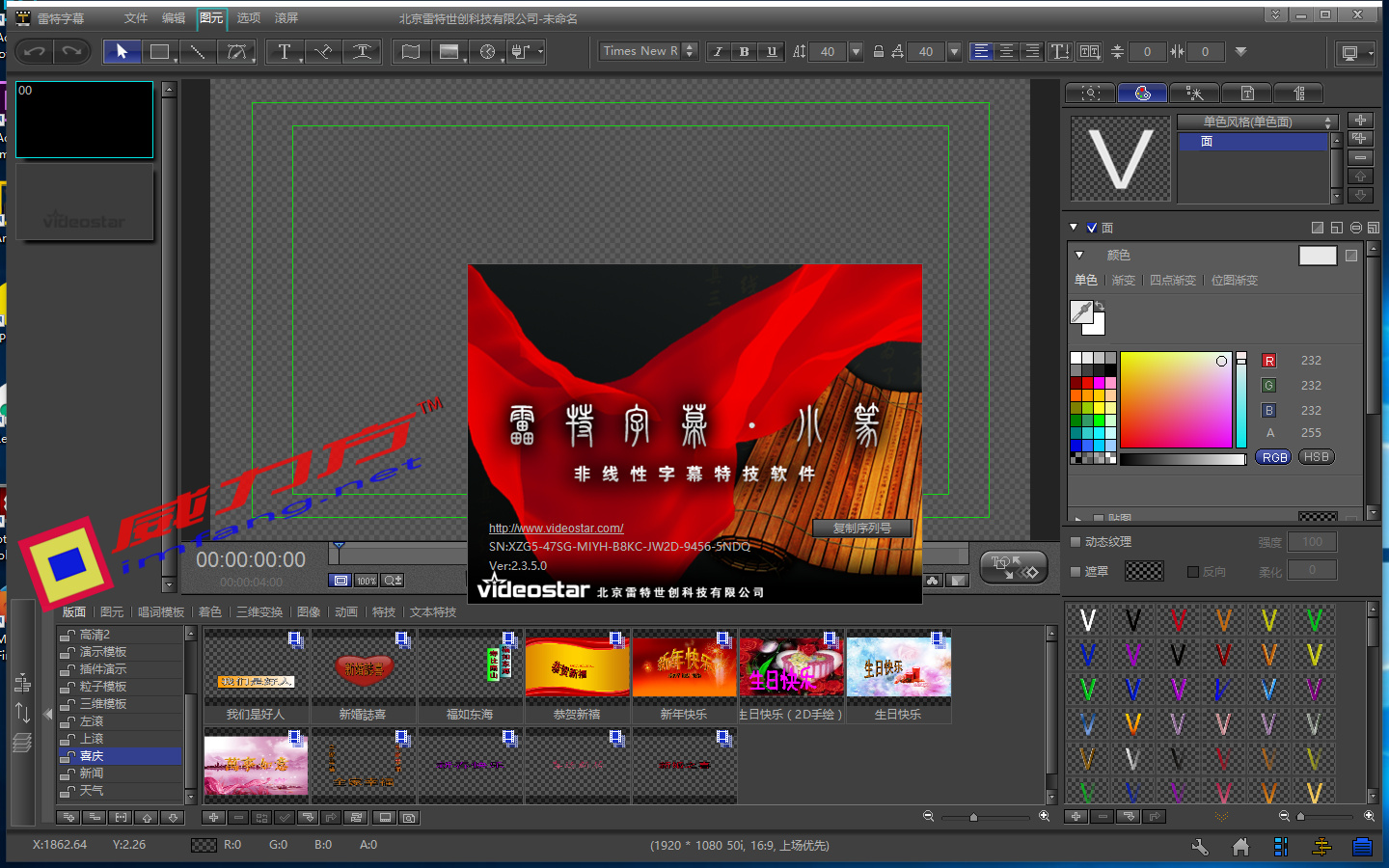Pick color with the eyedropper tool
The image size is (1389, 868).
1083,312
